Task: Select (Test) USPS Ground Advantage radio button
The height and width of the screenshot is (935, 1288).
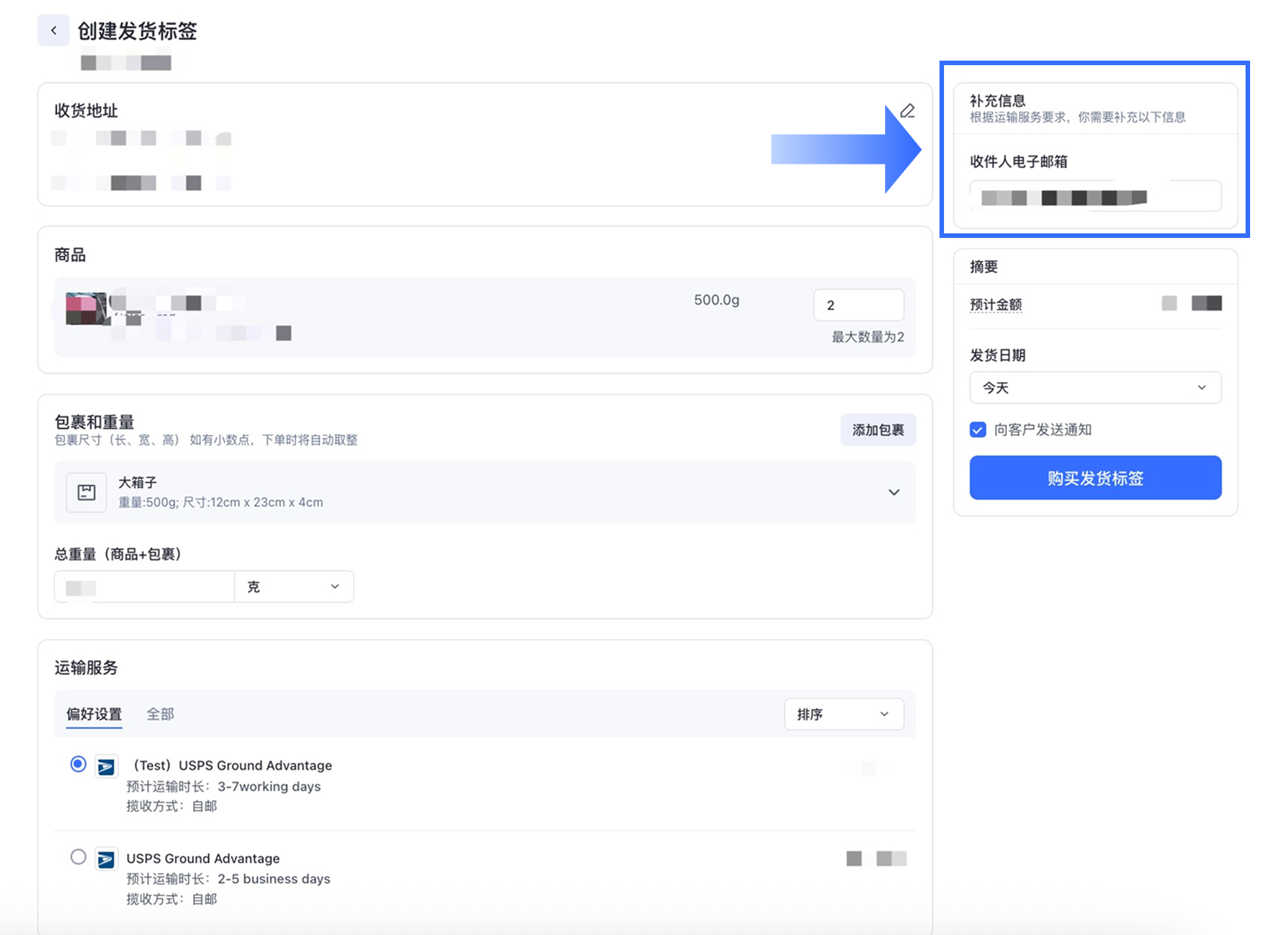Action: click(x=78, y=765)
